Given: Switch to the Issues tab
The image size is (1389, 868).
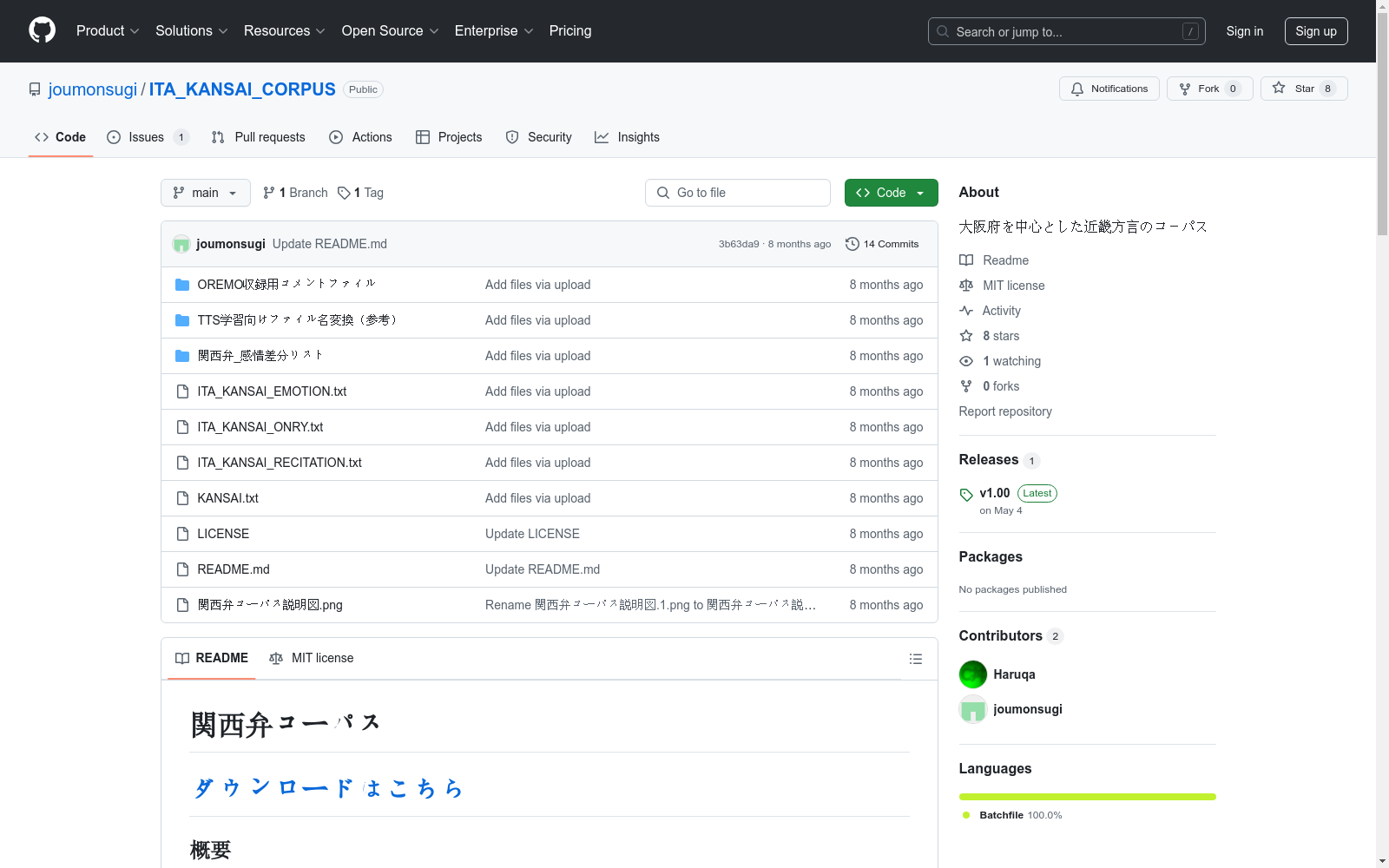Looking at the screenshot, I should 148,137.
